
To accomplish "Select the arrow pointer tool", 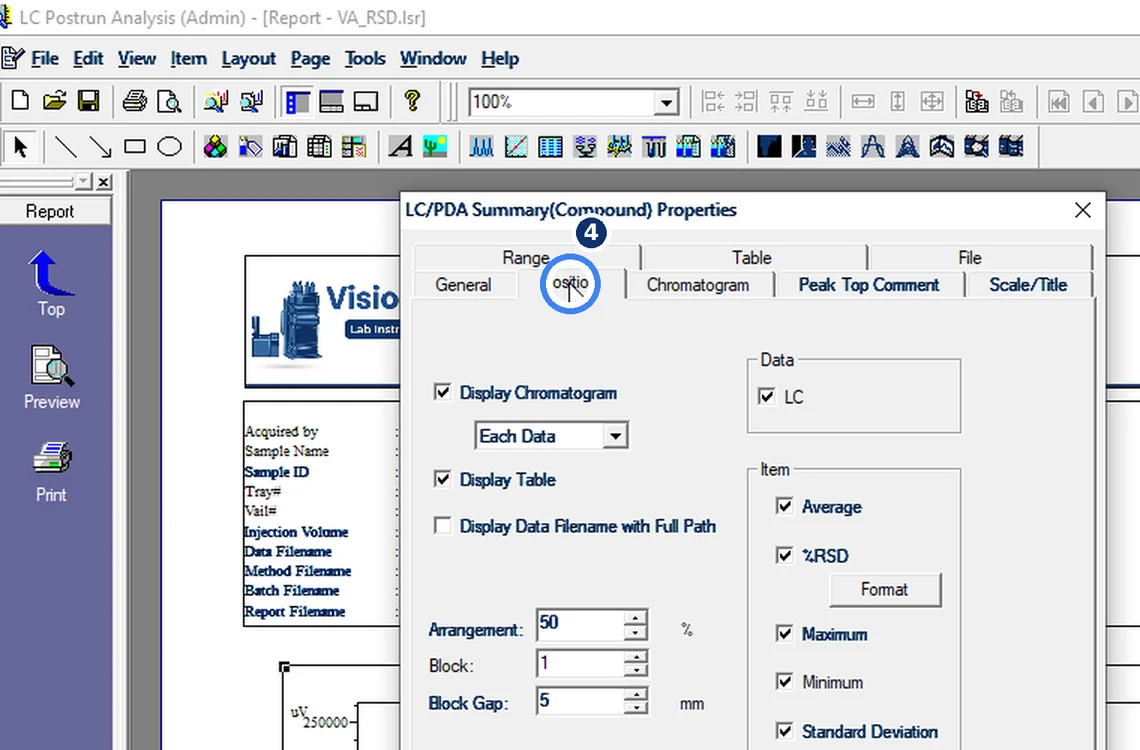I will pyautogui.click(x=20, y=147).
